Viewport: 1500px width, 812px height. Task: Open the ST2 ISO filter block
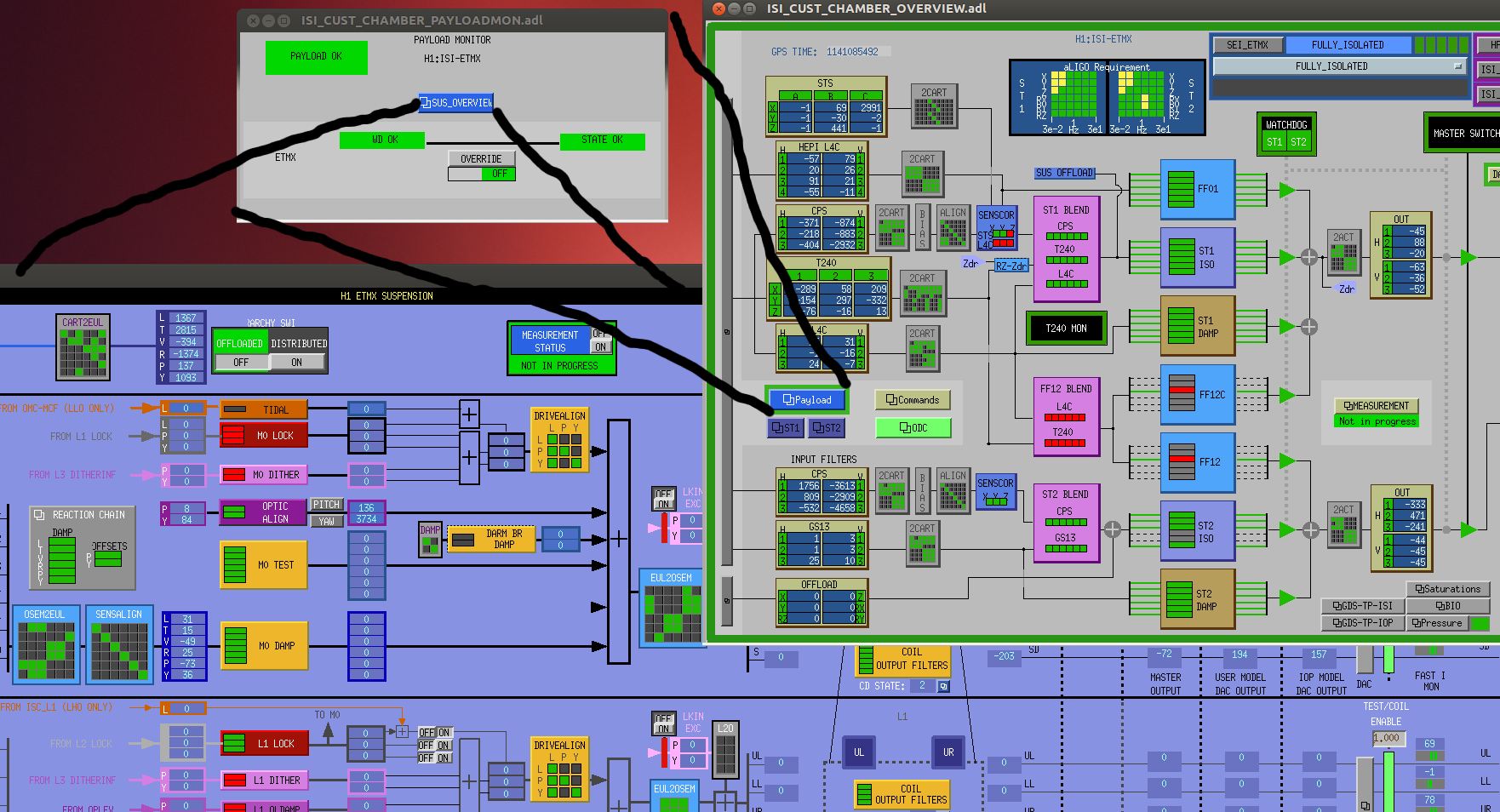click(x=1198, y=531)
